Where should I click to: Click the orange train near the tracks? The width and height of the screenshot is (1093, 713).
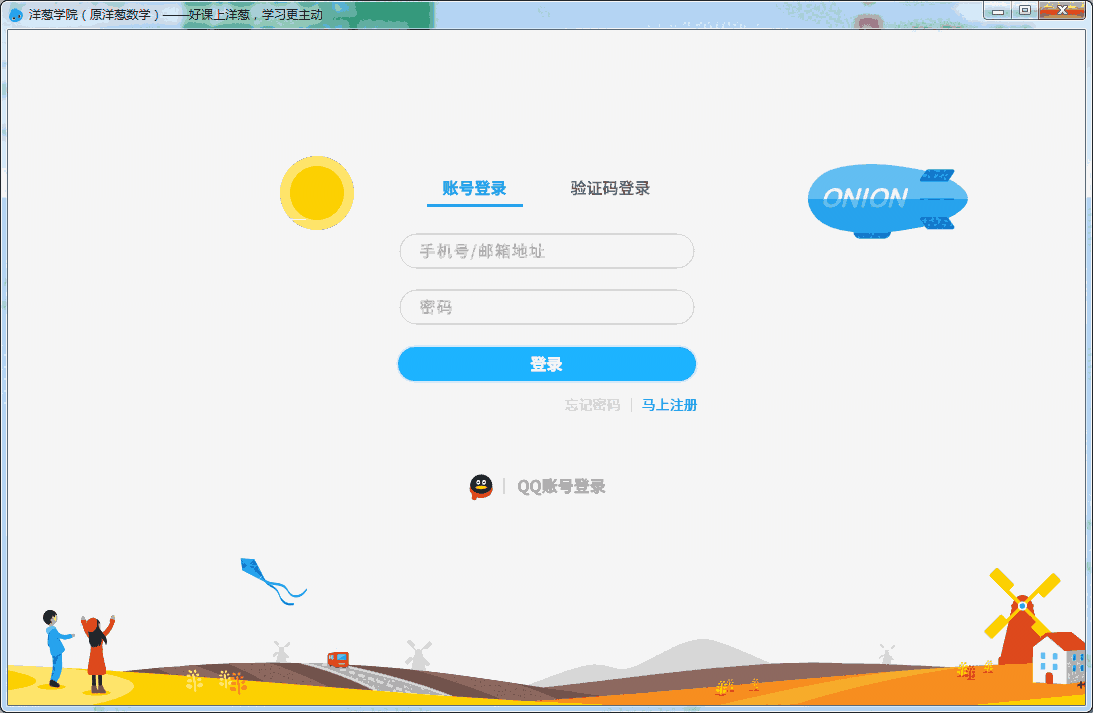(x=337, y=658)
